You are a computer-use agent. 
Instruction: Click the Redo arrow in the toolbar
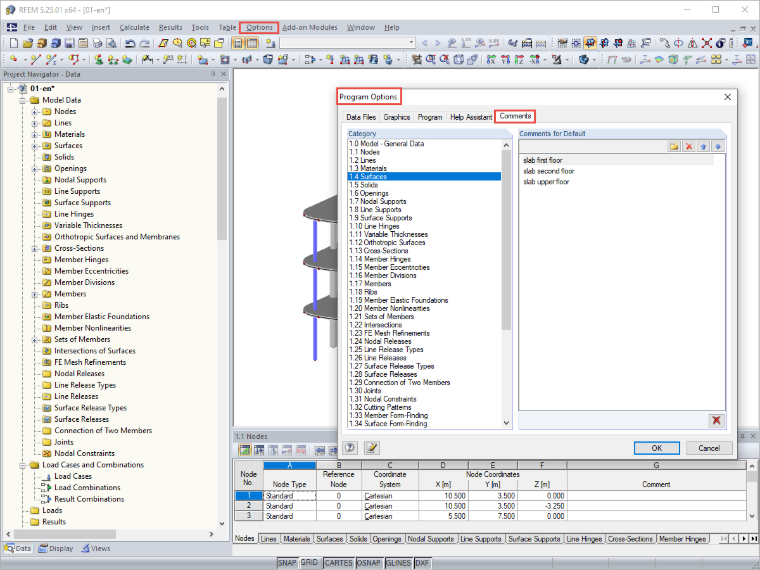144,44
